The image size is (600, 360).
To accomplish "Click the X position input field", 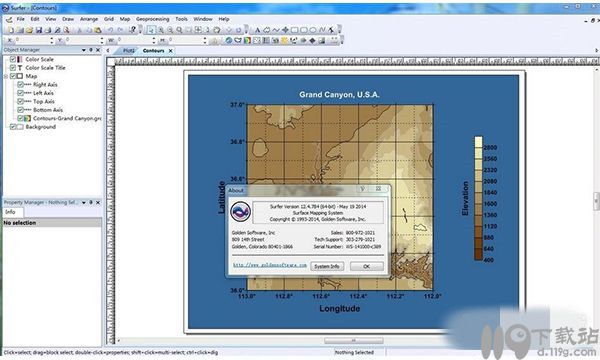I will pyautogui.click(x=33, y=40).
